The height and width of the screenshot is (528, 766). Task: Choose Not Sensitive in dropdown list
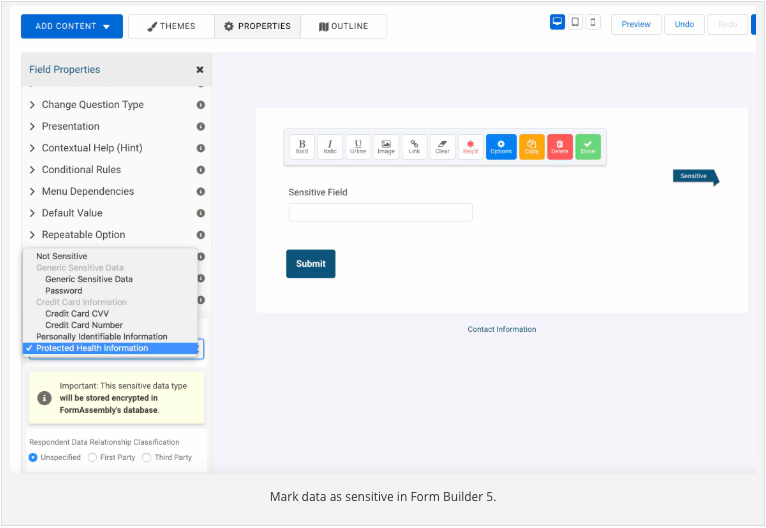tap(110, 256)
